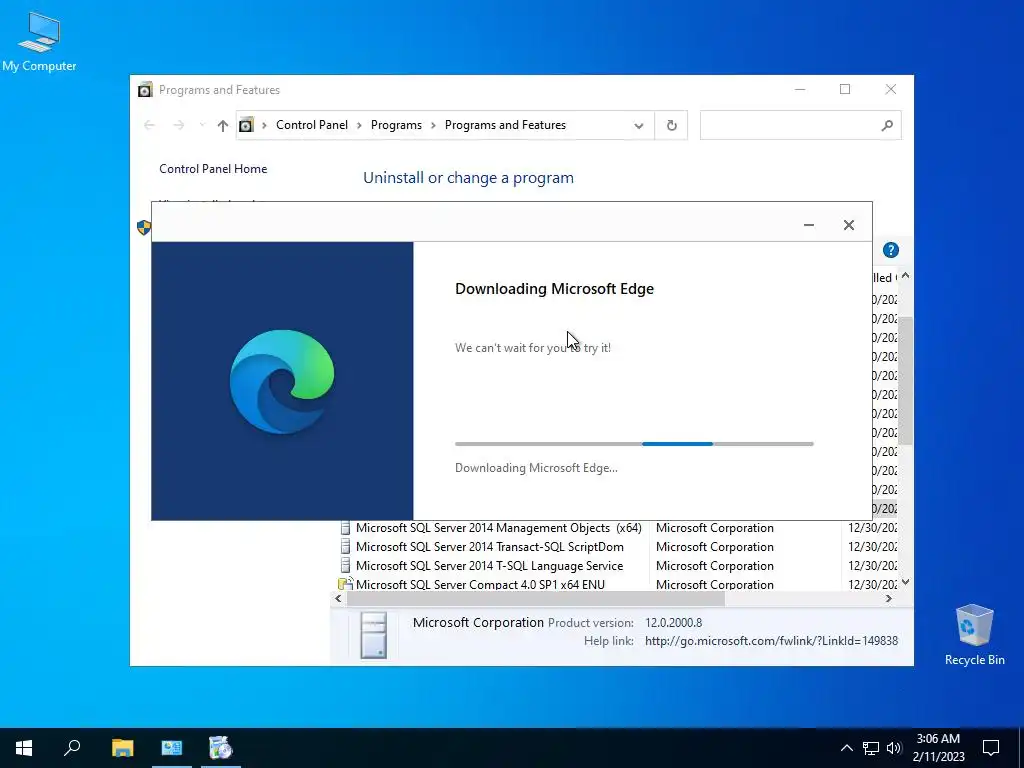
Task: Select Microsoft SQL Server 2014 Transact-SQL ScriptDom
Action: [x=489, y=547]
